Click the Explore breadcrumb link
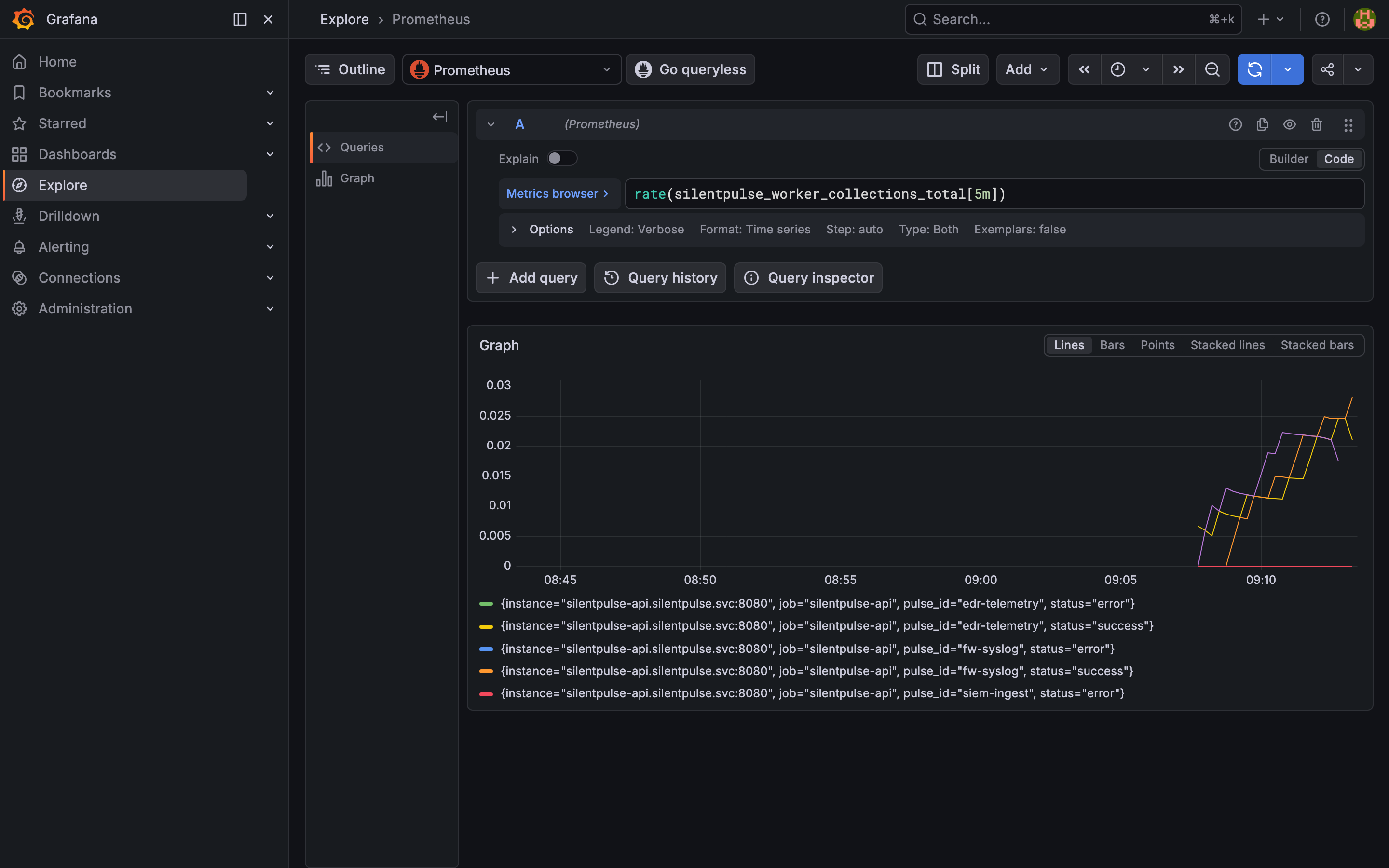Viewport: 1389px width, 868px height. click(344, 19)
